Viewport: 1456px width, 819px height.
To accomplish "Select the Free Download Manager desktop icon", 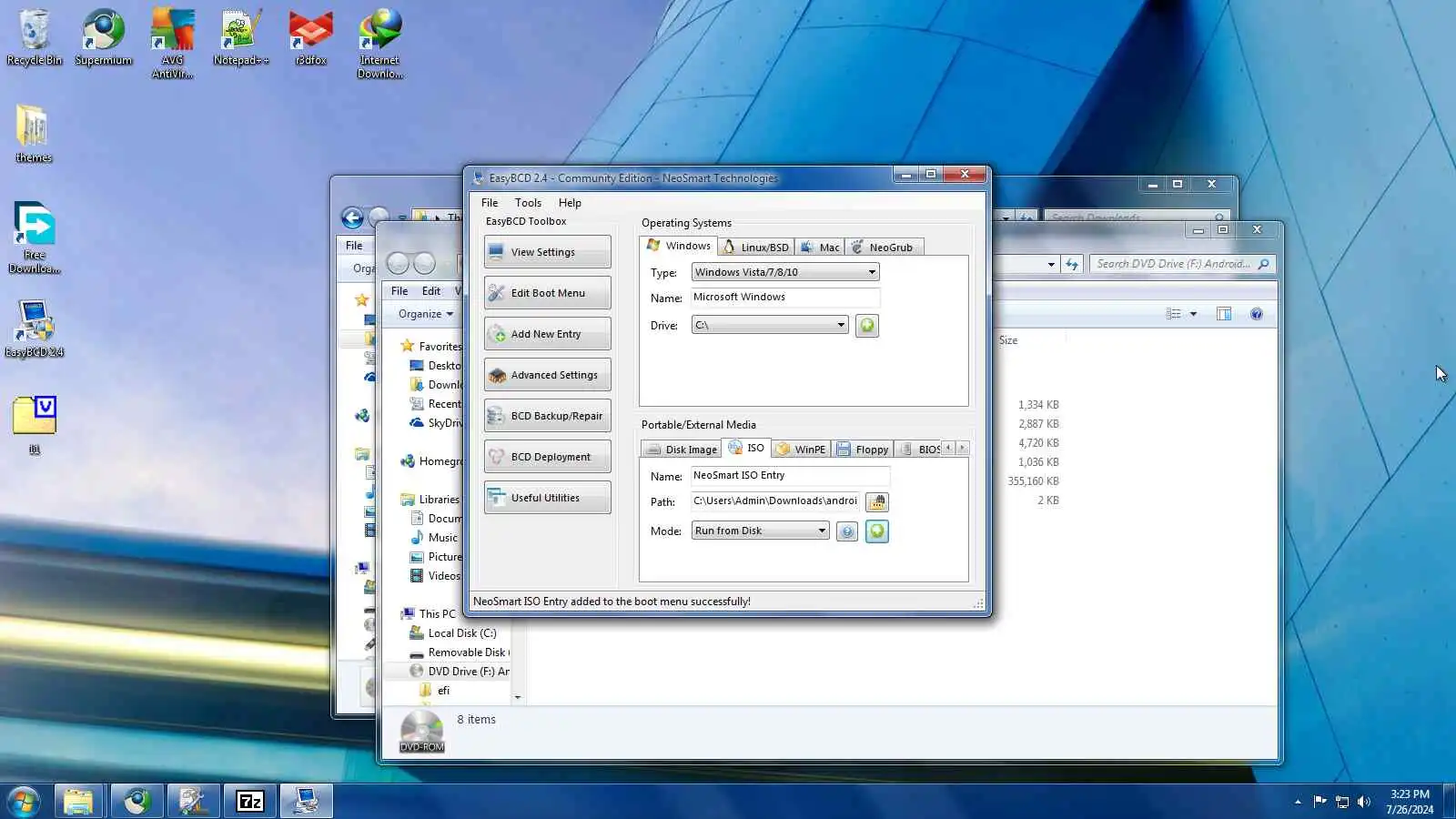I will click(35, 238).
